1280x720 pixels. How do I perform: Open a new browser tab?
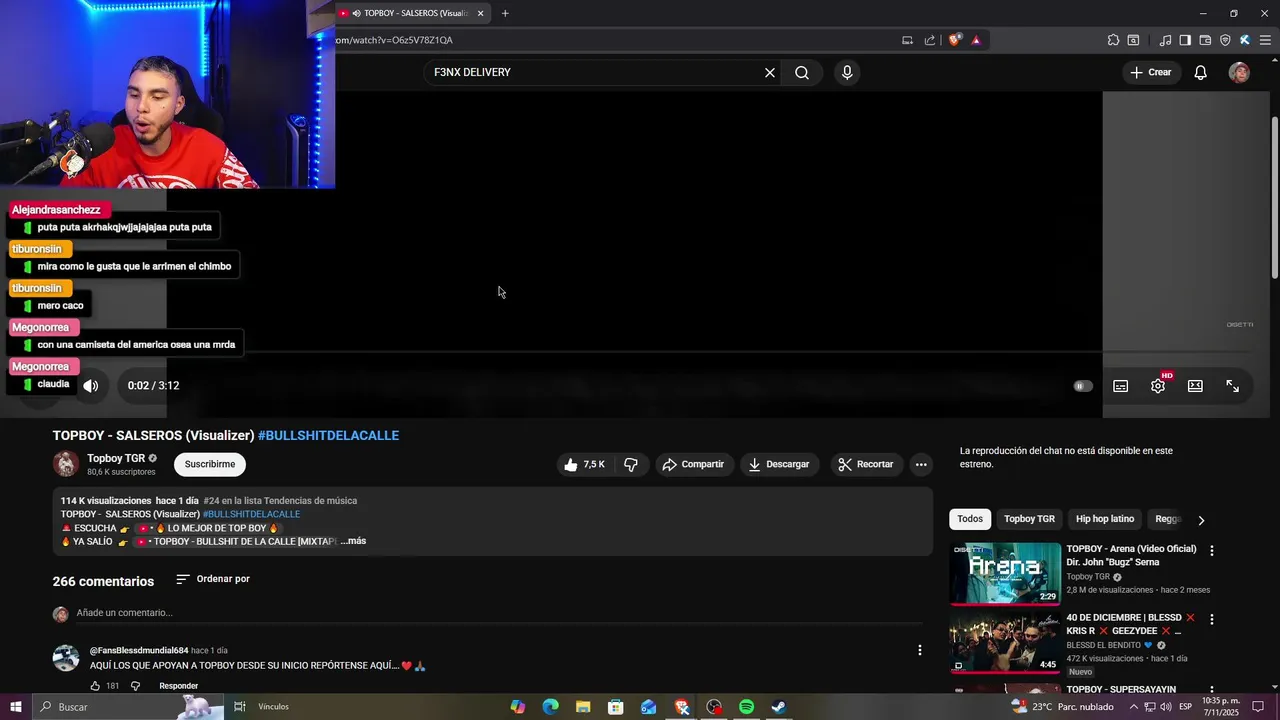505,13
